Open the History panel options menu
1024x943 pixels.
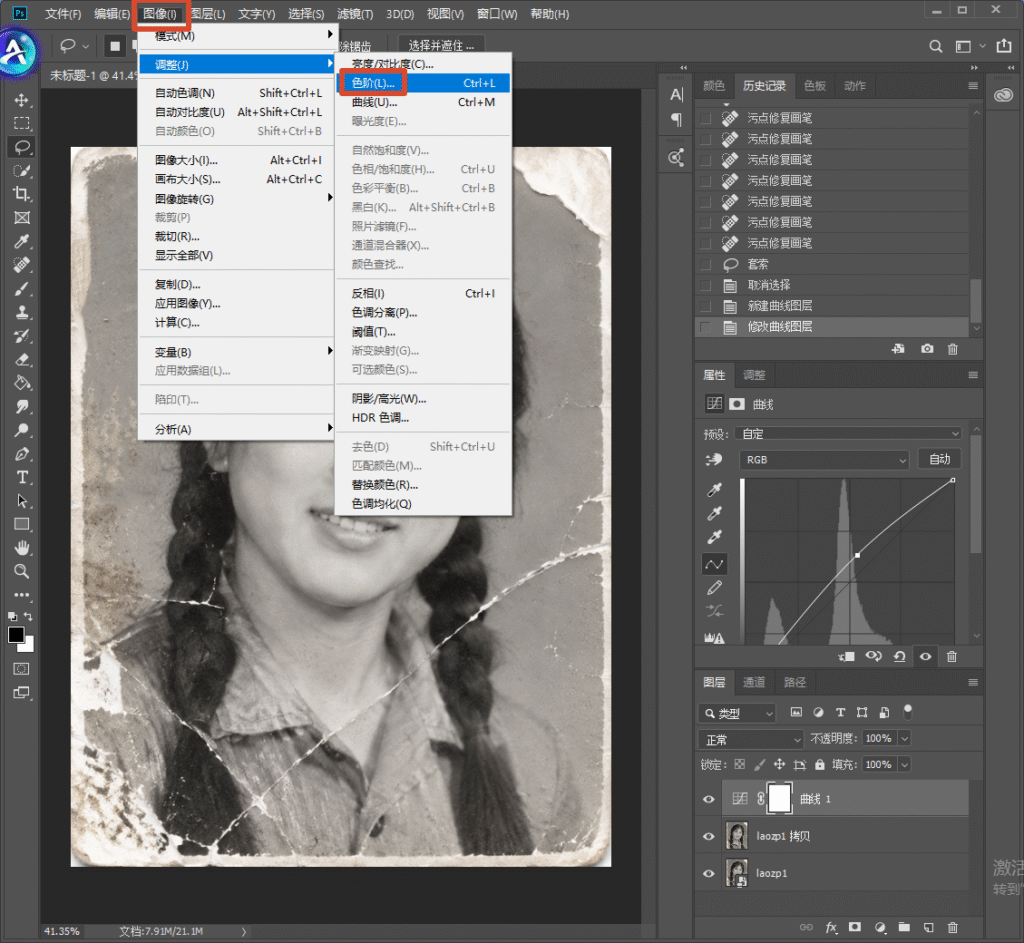pyautogui.click(x=973, y=86)
